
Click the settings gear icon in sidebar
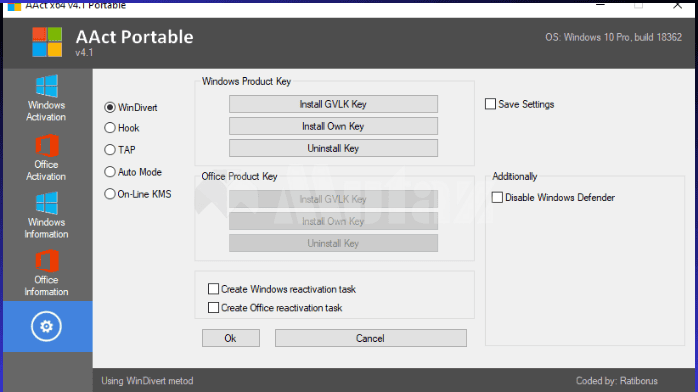coord(46,326)
